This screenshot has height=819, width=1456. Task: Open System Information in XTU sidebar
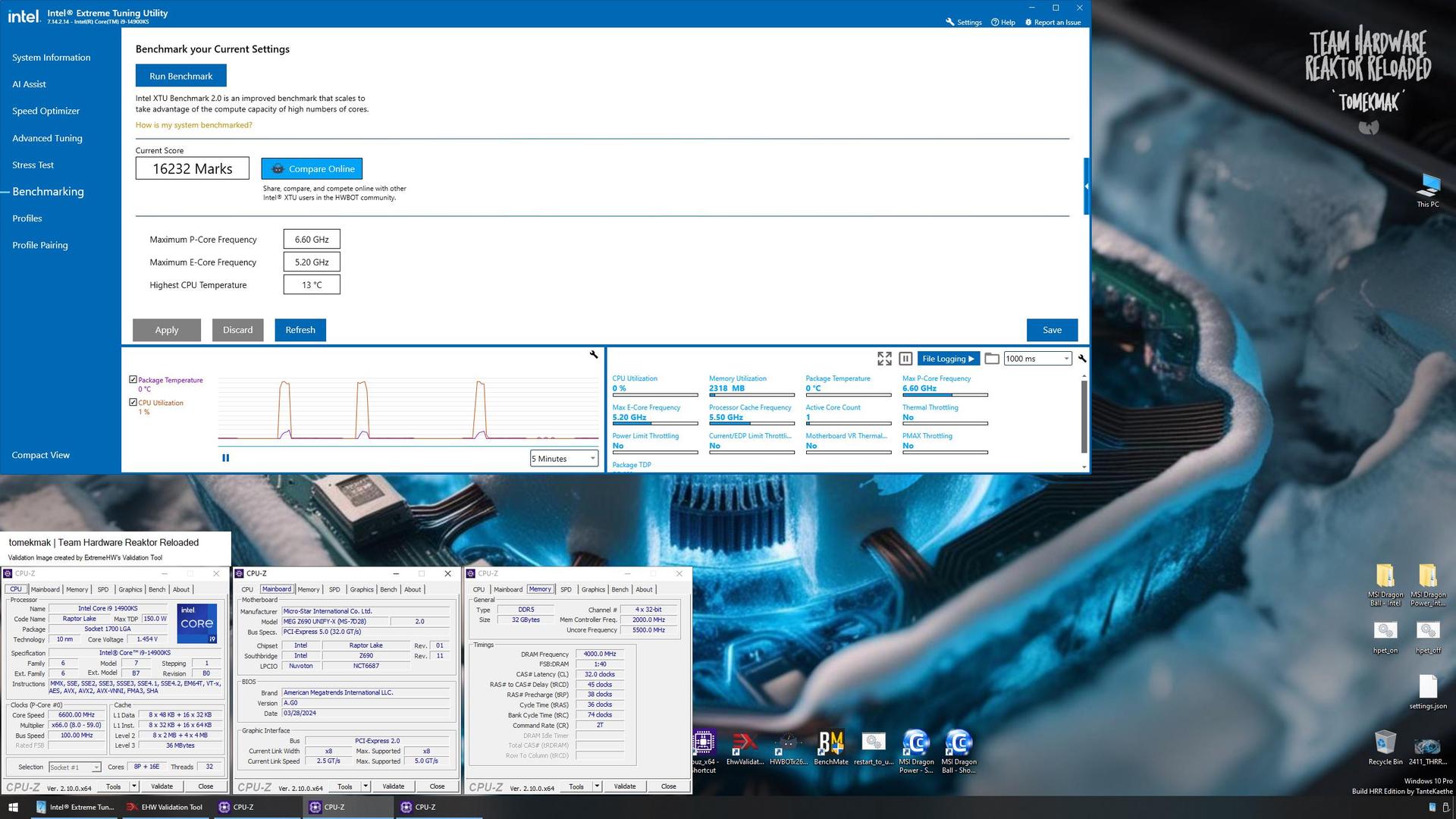(51, 58)
